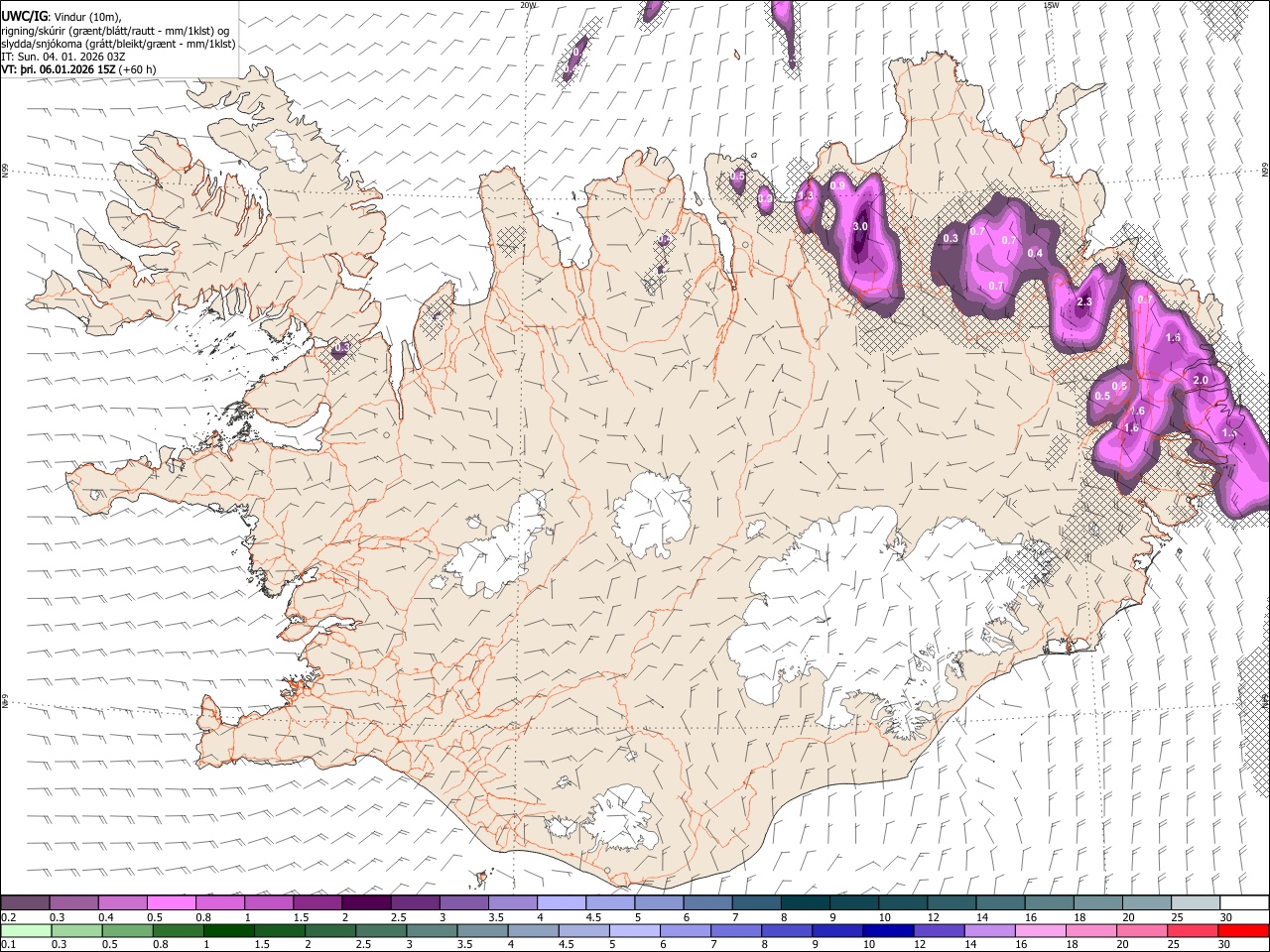
Task: Select the white 30 swatch in snow legend
Action: click(1244, 903)
